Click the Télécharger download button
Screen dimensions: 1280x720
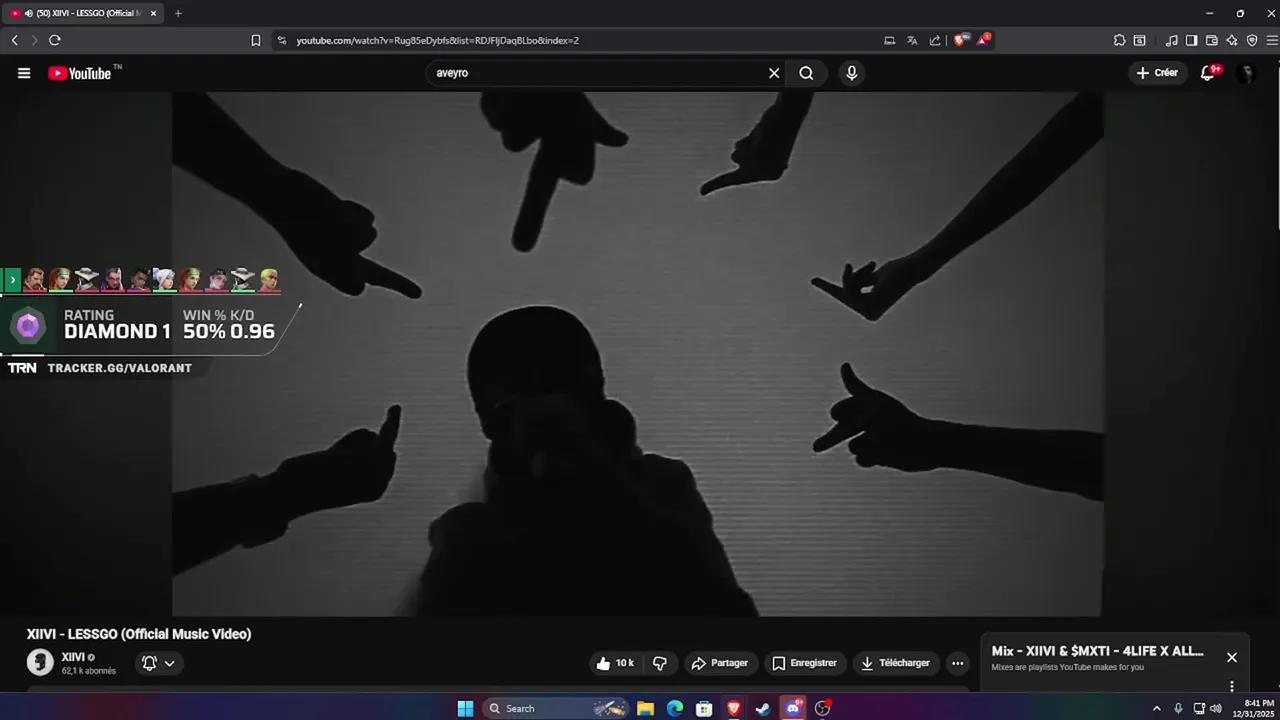(x=895, y=663)
